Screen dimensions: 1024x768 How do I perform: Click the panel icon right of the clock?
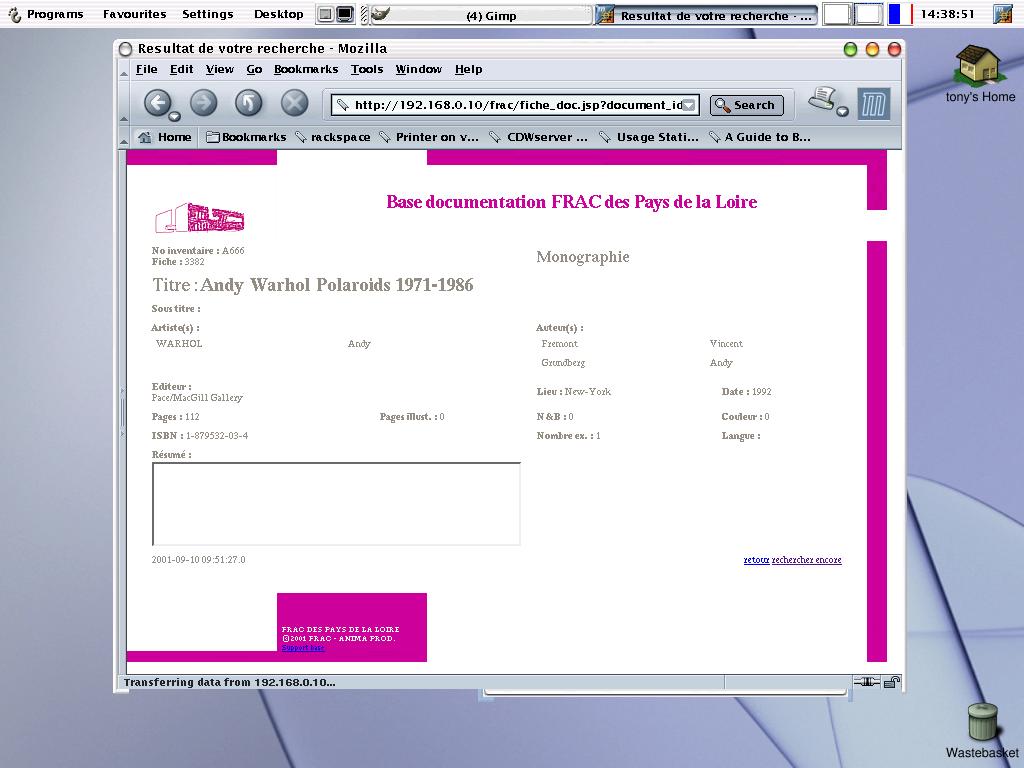tap(1002, 14)
